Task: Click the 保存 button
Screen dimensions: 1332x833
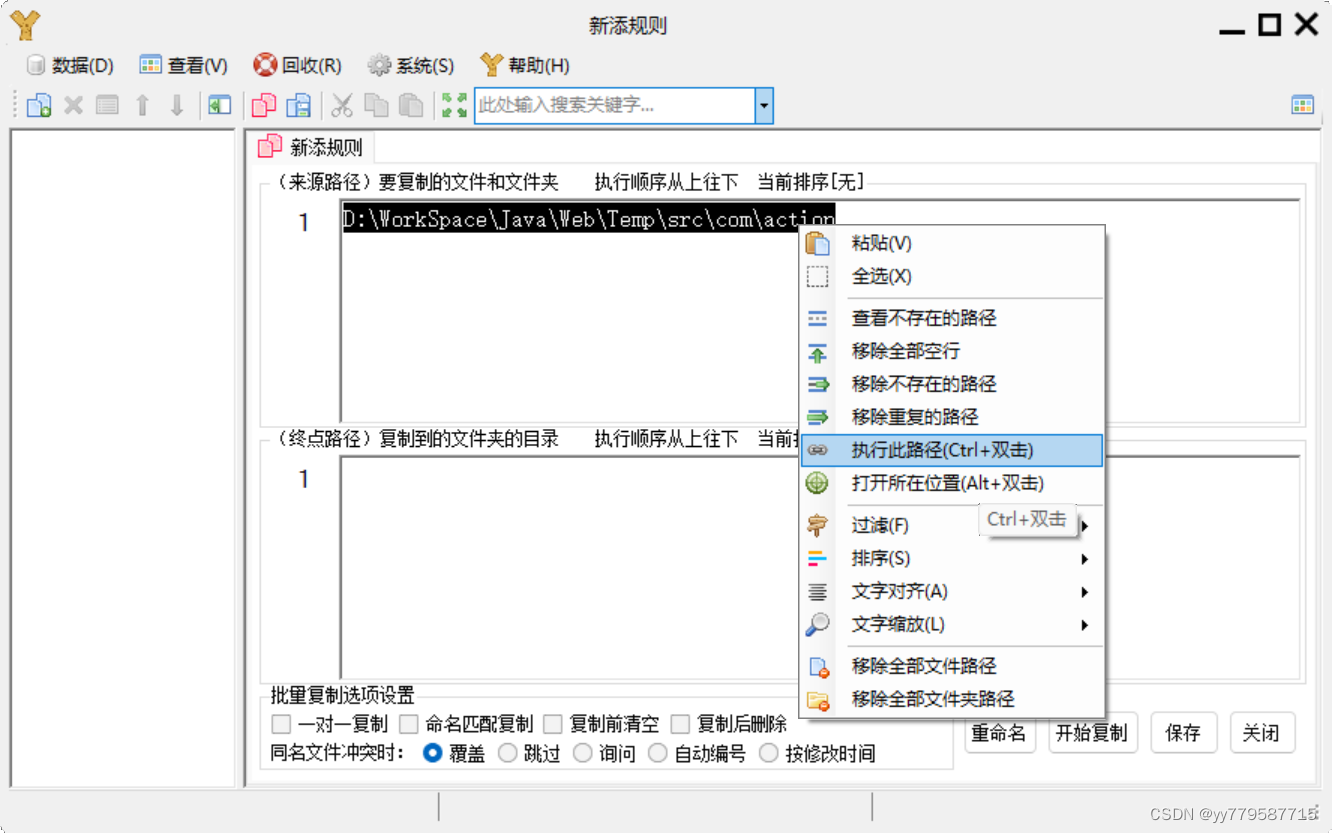Action: pos(1183,733)
